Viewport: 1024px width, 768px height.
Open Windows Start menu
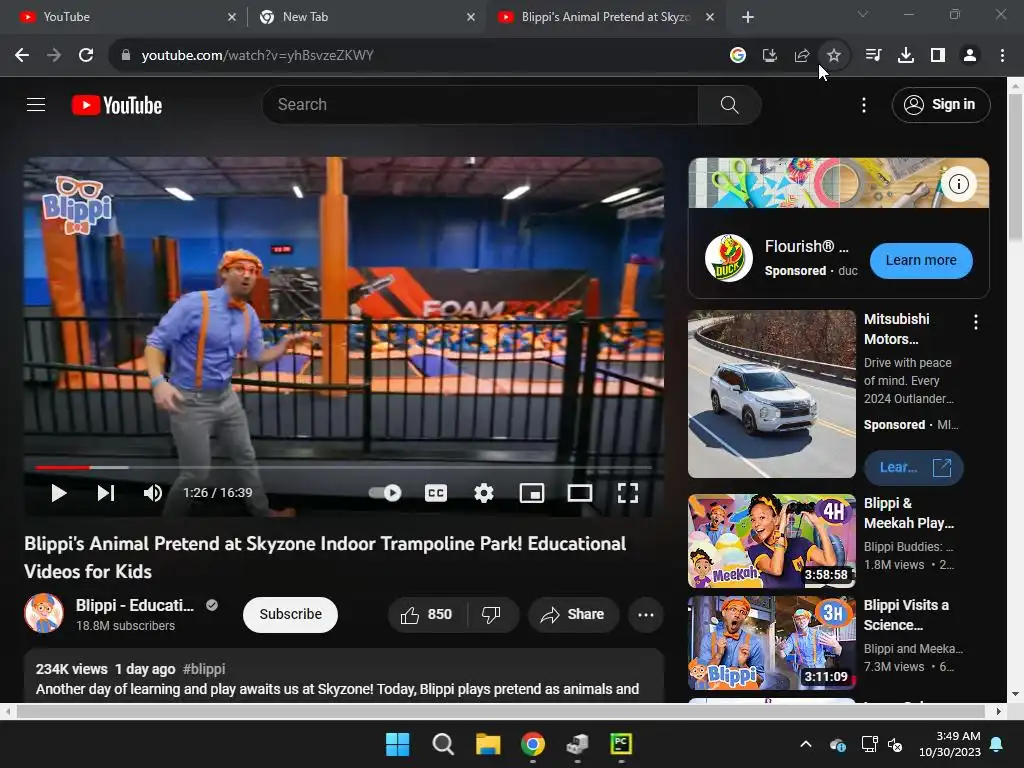(398, 744)
